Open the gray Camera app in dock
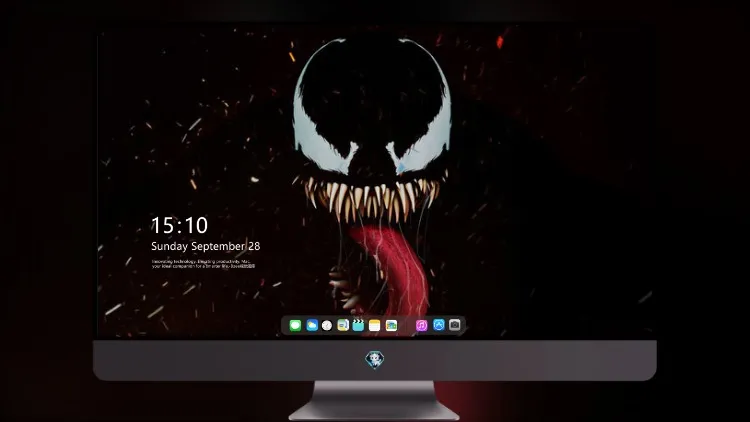Viewport: 750px width, 422px height. tap(455, 325)
